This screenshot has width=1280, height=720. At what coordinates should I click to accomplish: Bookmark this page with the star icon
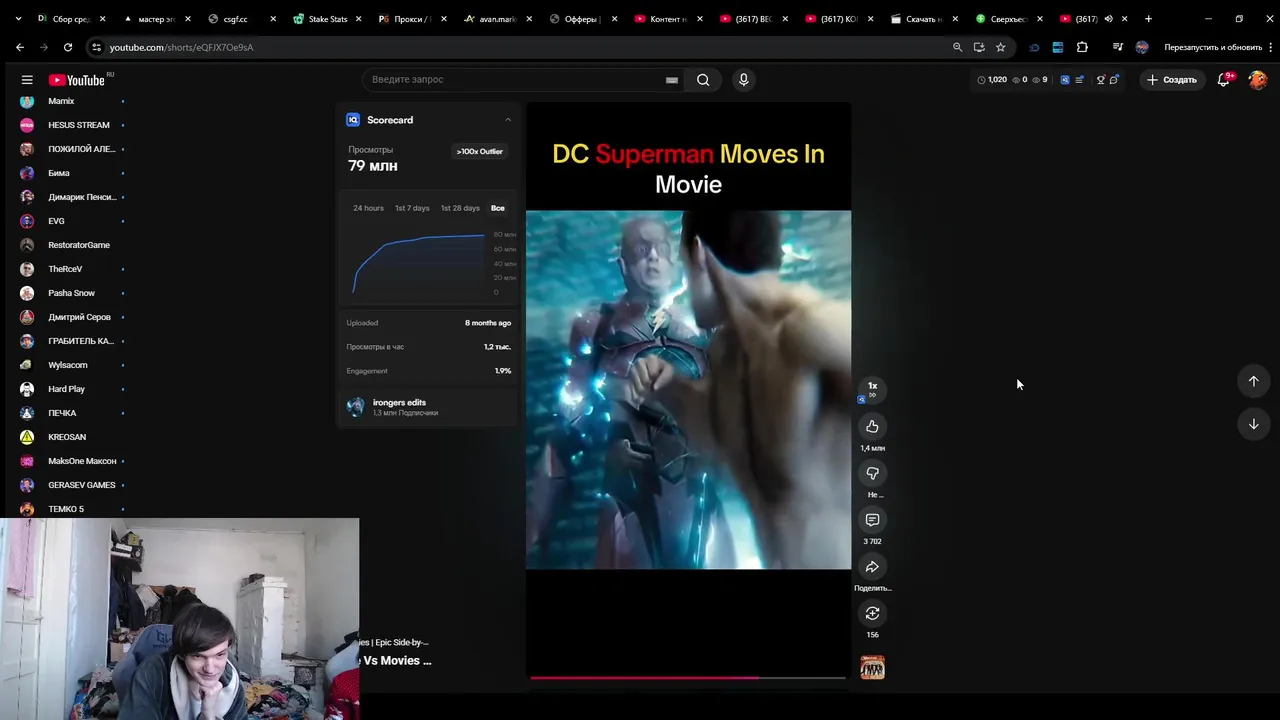click(1000, 47)
